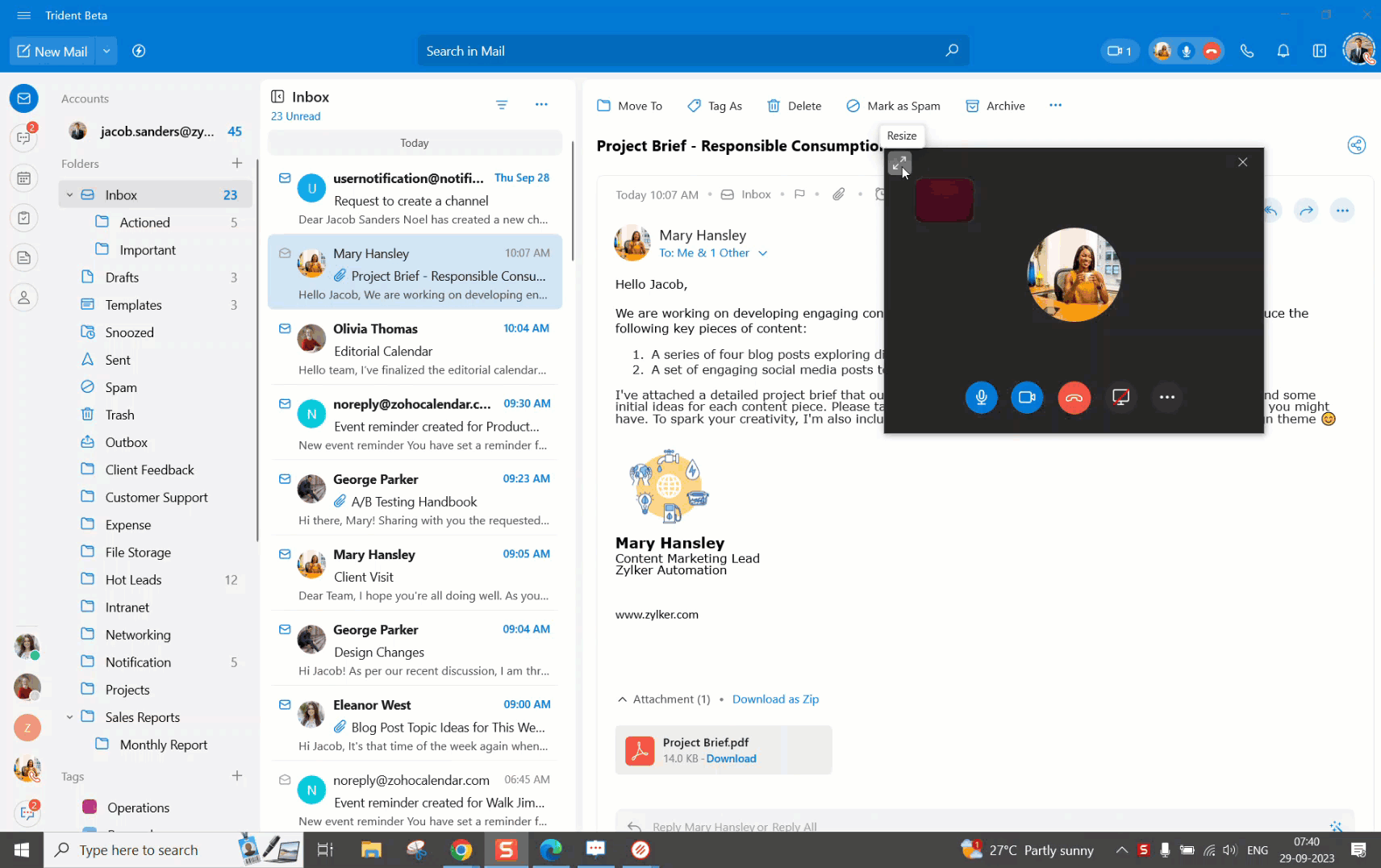Click the Search in Mail field

(x=694, y=51)
